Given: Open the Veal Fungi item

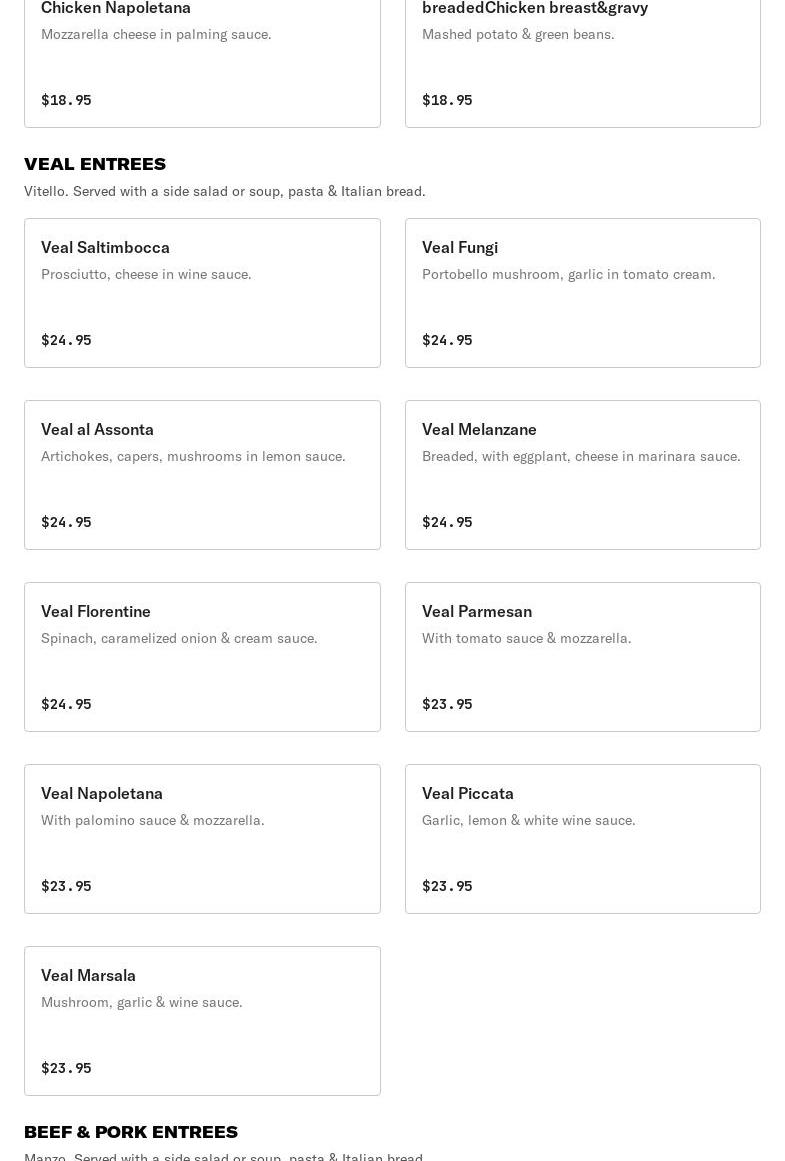Looking at the screenshot, I should pos(583,292).
